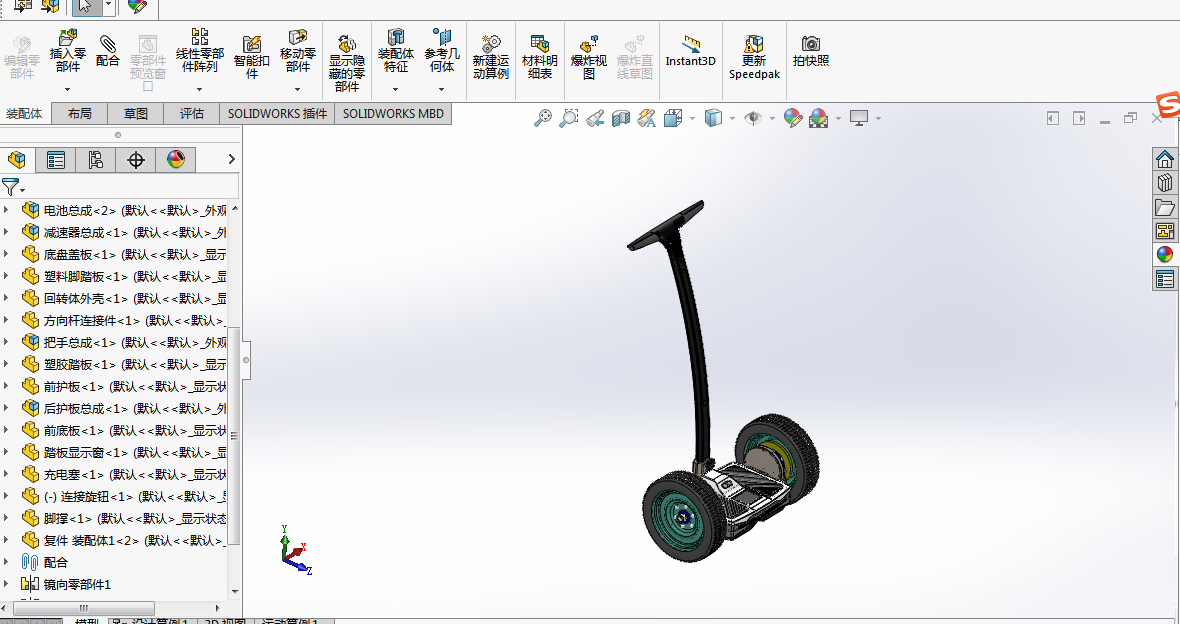Click Apply Scene icon
The height and width of the screenshot is (624, 1180).
tap(819, 118)
